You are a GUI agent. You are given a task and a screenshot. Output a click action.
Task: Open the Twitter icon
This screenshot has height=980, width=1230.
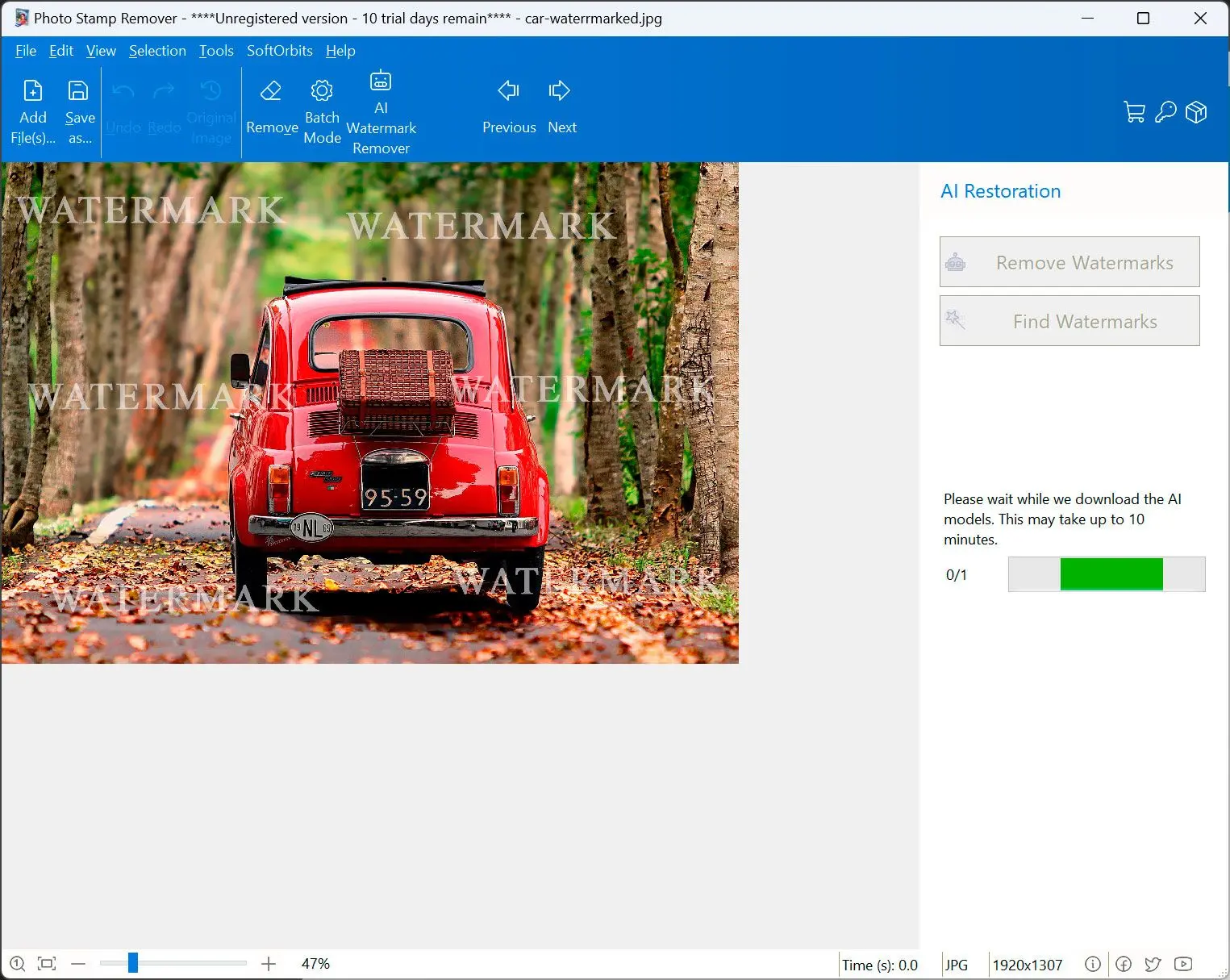point(1153,964)
